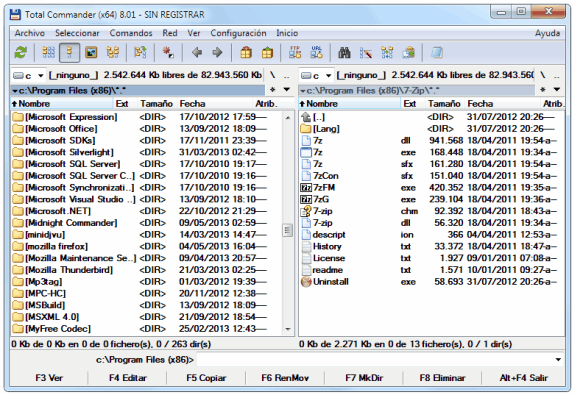Click the green Refresh source icon
The width and height of the screenshot is (575, 395).
click(21, 53)
